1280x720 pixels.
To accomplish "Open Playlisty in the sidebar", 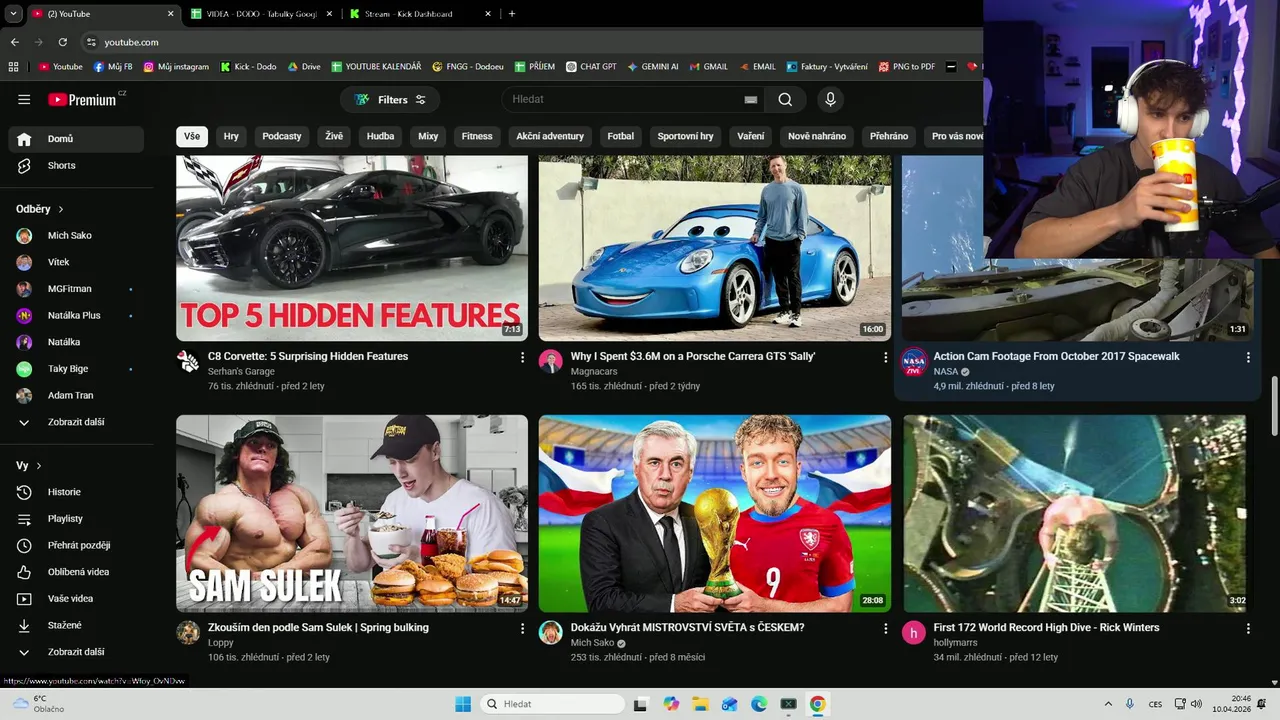I will [x=76, y=519].
